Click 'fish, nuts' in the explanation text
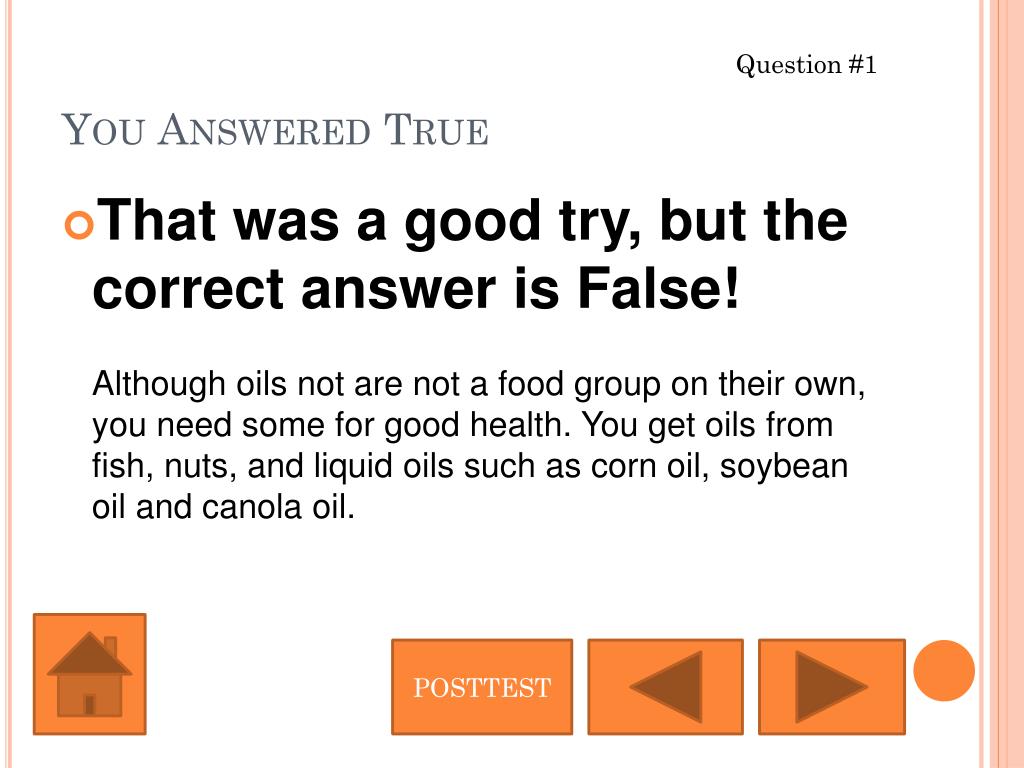The height and width of the screenshot is (768, 1024). (164, 468)
